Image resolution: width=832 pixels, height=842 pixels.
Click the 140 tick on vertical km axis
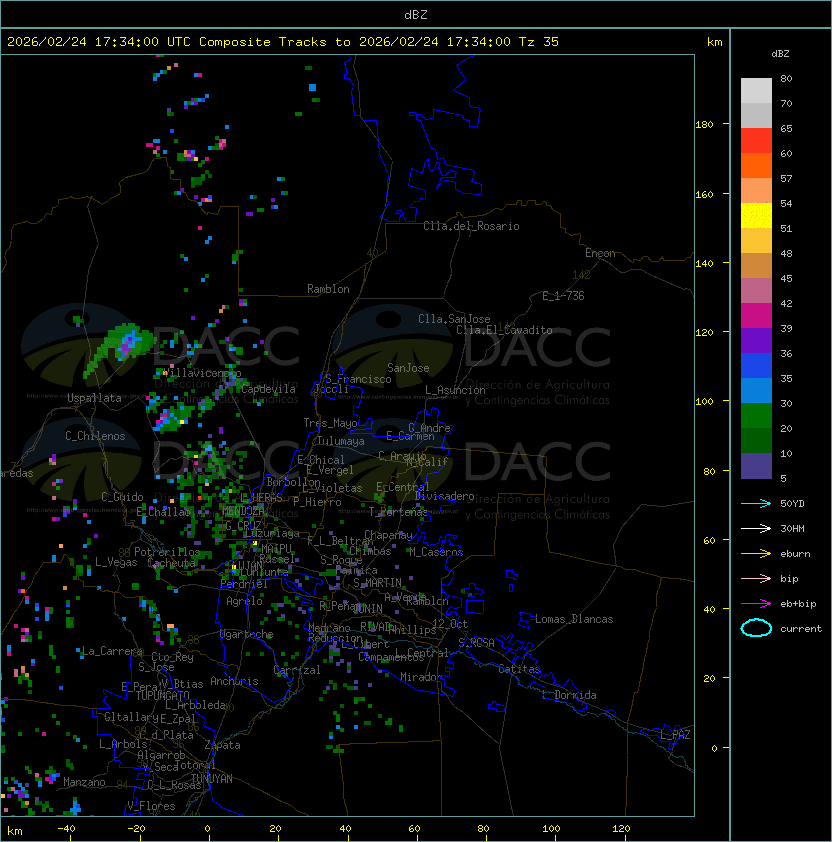[704, 263]
